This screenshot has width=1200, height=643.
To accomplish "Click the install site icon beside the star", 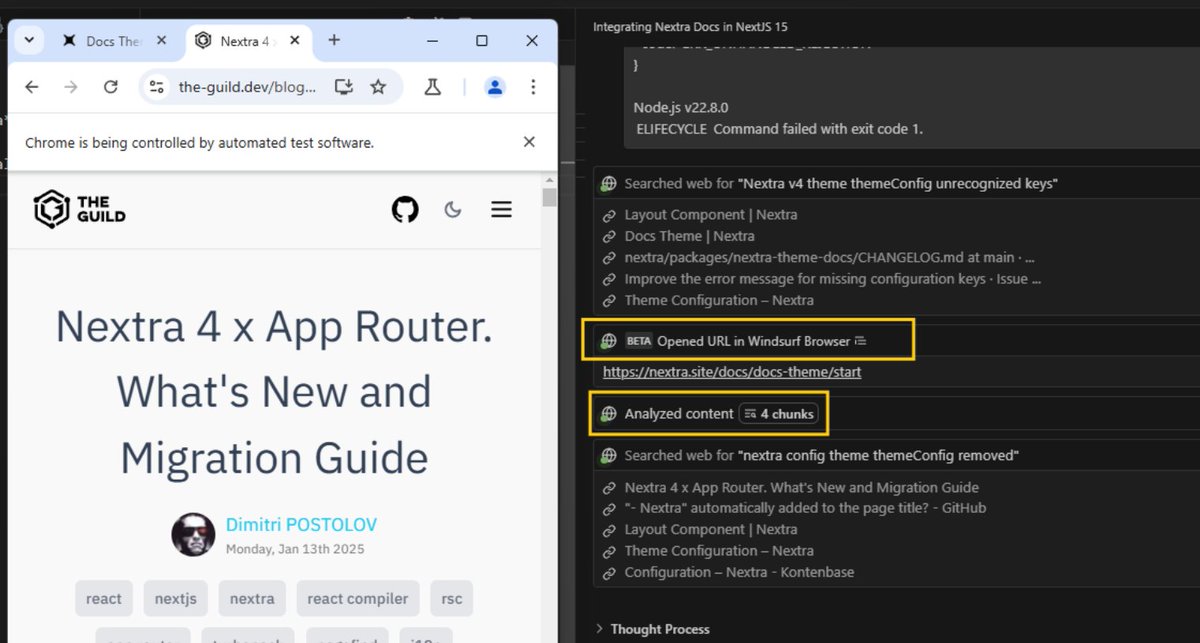I will click(343, 87).
